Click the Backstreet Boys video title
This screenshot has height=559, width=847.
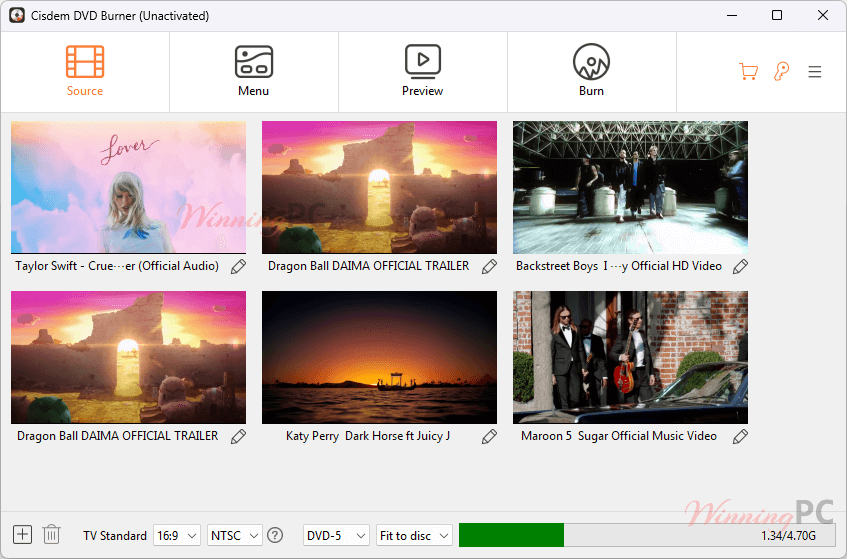tap(619, 266)
